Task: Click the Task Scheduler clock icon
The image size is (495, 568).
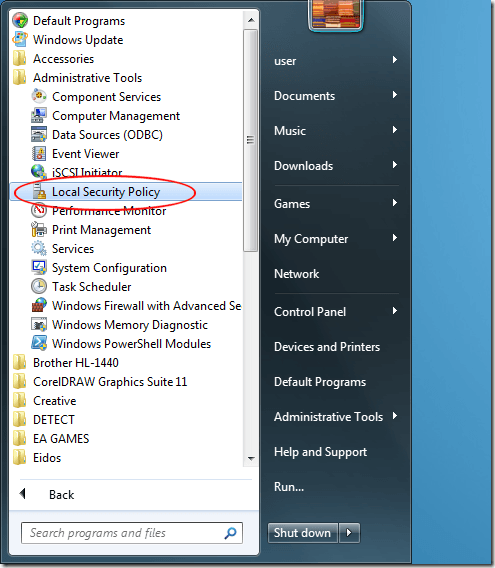Action: (39, 286)
